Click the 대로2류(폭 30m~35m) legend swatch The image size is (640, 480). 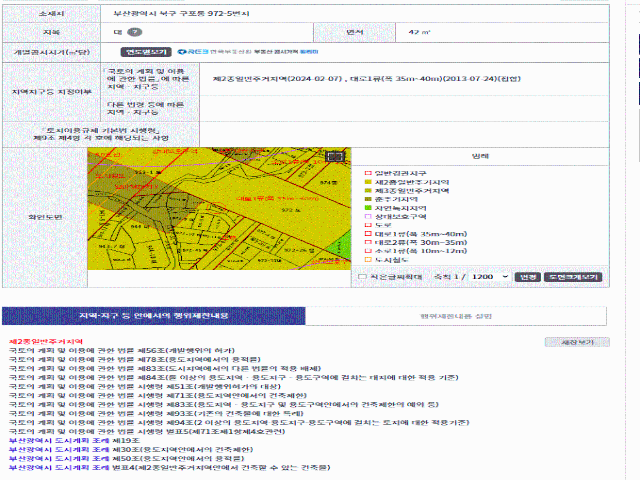click(x=368, y=242)
